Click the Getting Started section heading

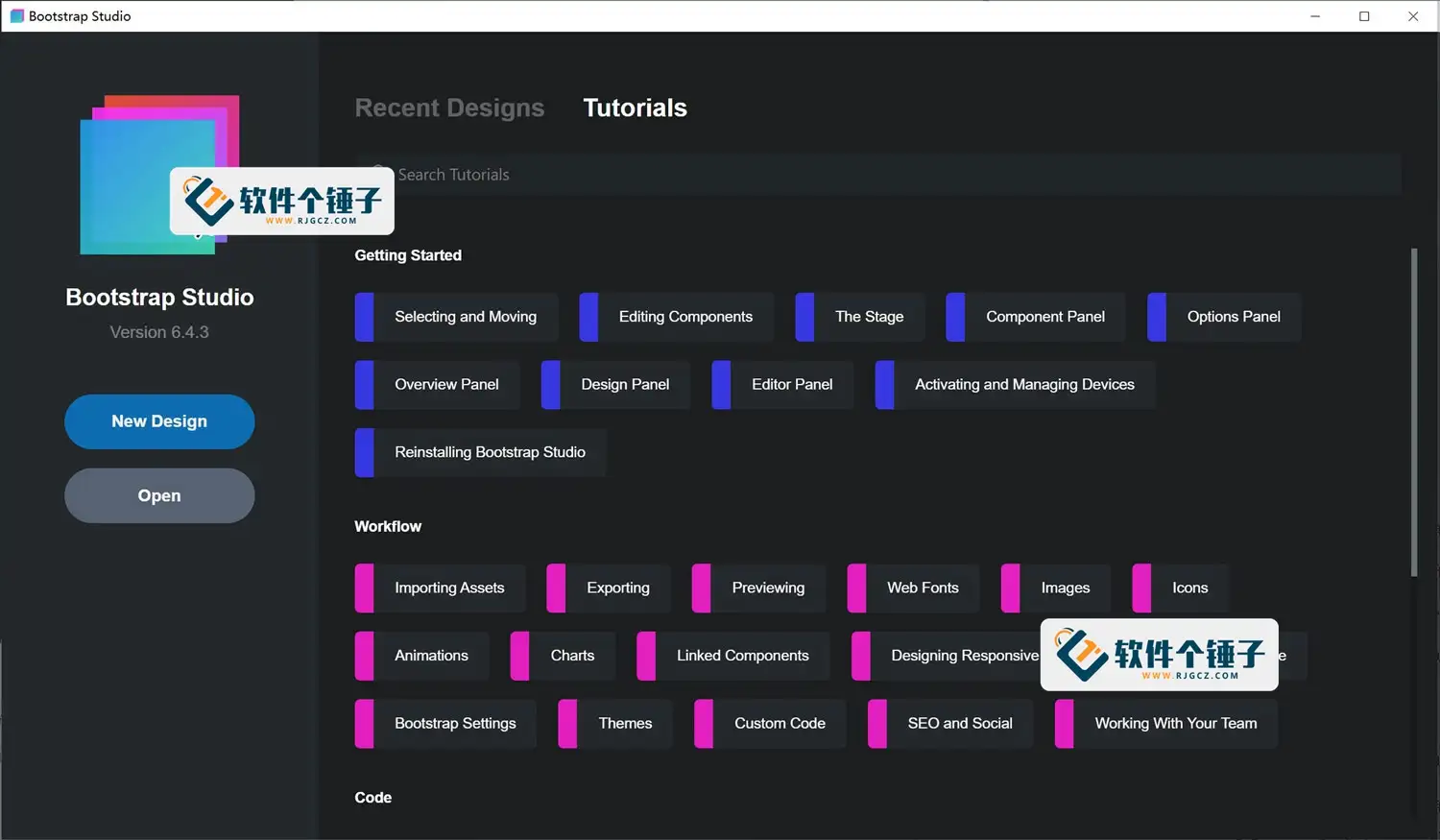point(408,255)
